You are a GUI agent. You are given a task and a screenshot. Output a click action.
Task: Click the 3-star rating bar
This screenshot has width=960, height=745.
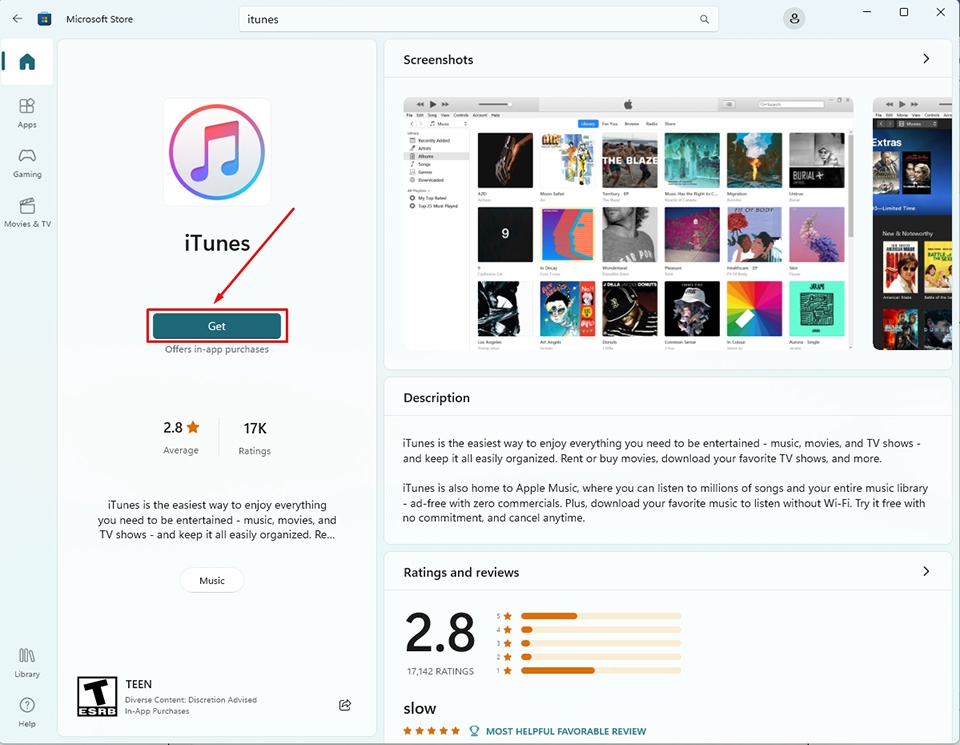click(x=601, y=643)
